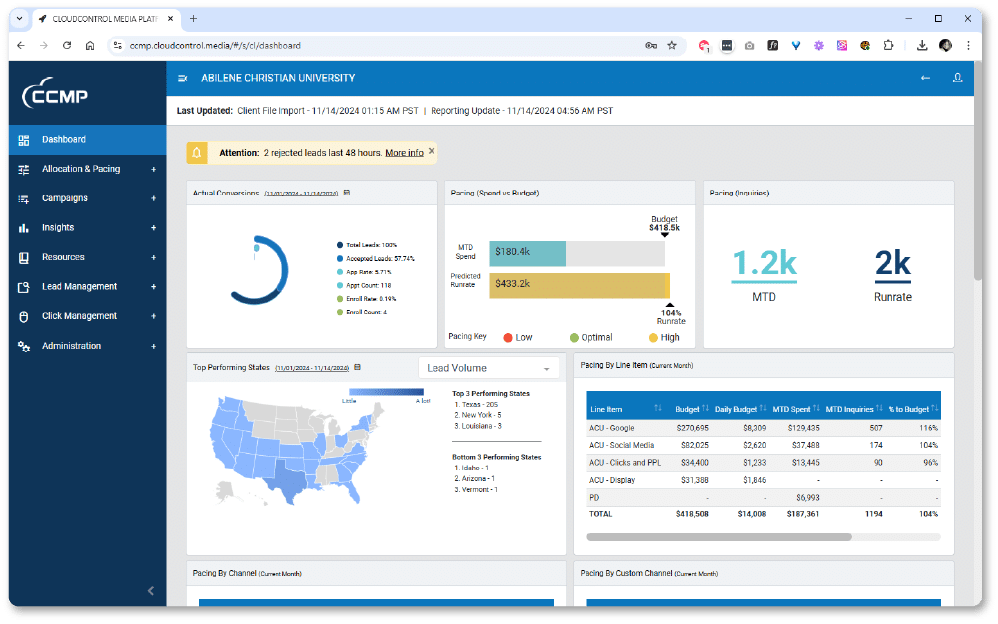Click the Allocation & Pacing sliders icon
The image size is (998, 624).
coord(24,169)
